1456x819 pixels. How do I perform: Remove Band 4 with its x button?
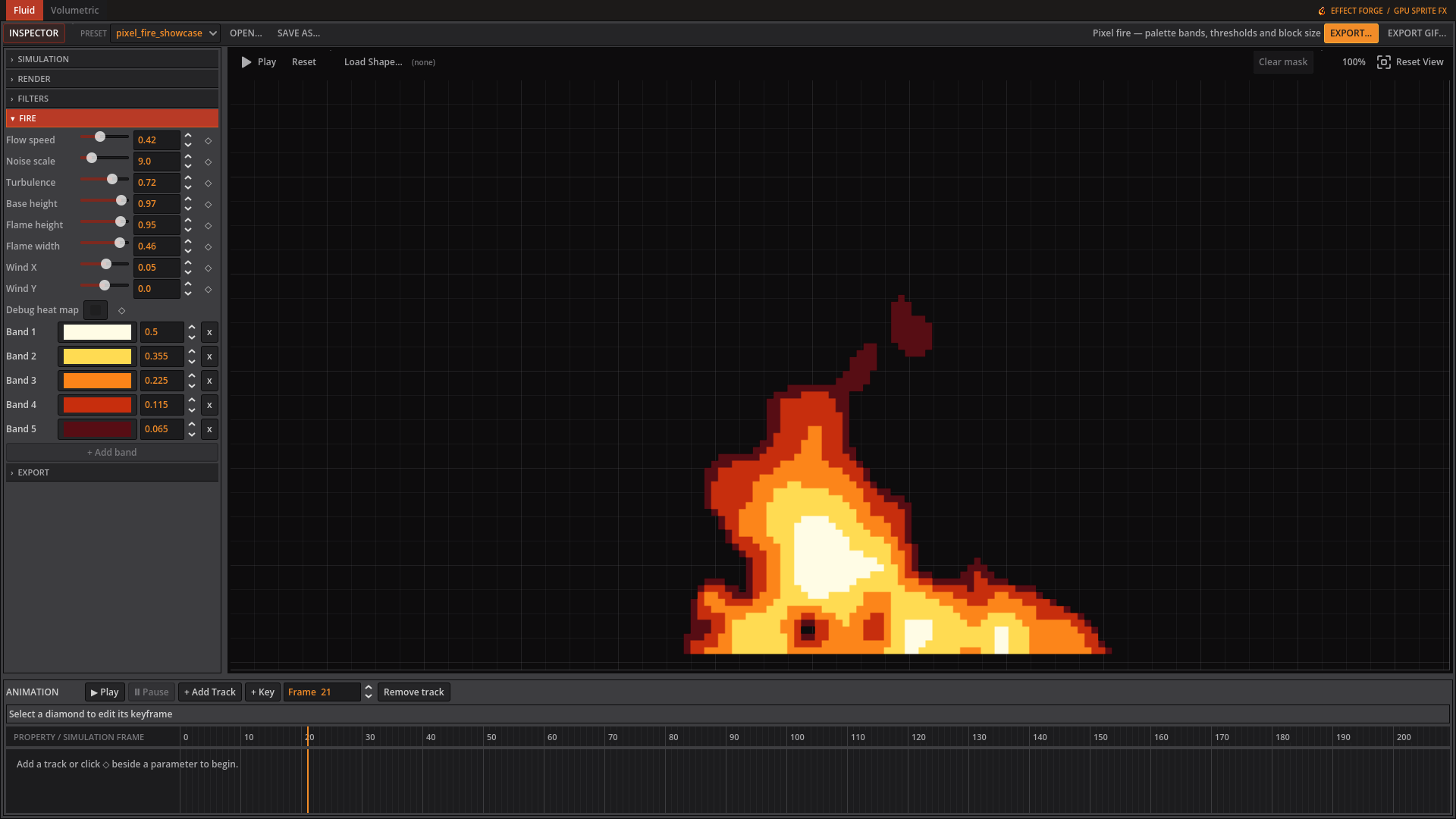point(209,405)
